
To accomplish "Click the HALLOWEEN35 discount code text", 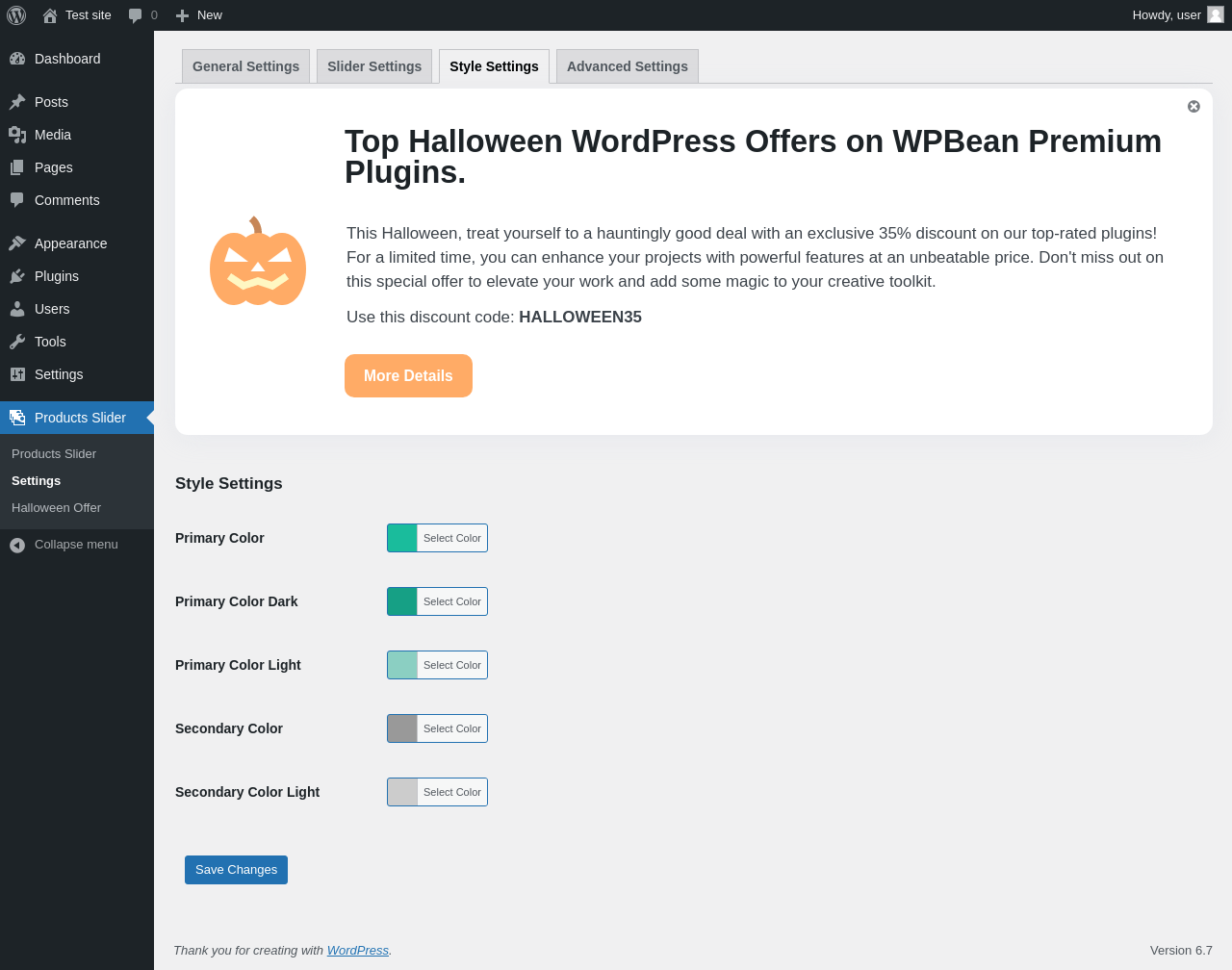I will [580, 318].
